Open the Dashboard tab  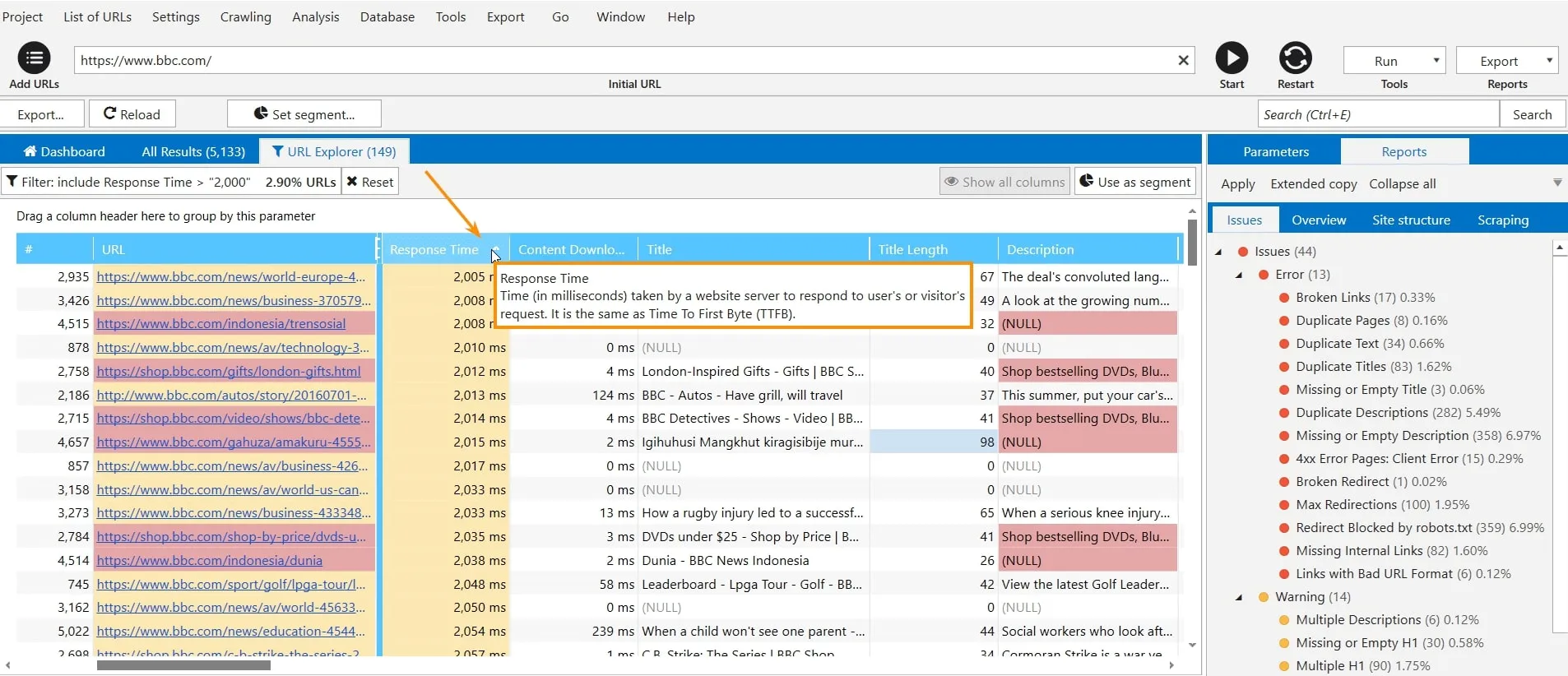coord(64,151)
